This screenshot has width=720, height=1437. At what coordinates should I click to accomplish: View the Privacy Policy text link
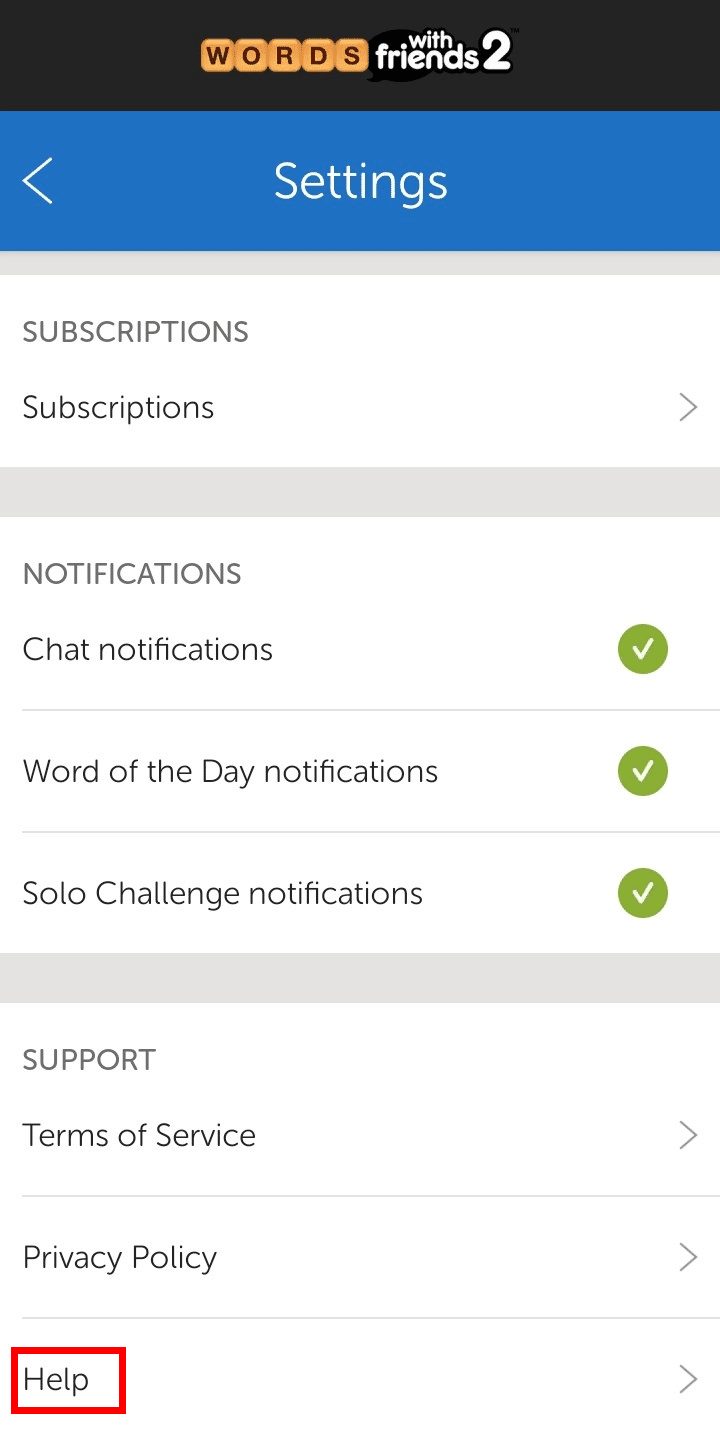[x=120, y=1257]
